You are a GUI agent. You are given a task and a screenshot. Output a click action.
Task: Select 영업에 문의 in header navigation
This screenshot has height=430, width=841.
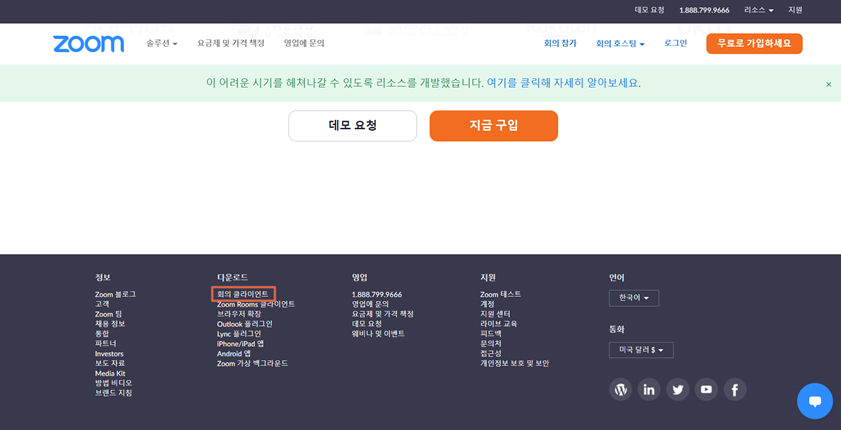point(304,43)
